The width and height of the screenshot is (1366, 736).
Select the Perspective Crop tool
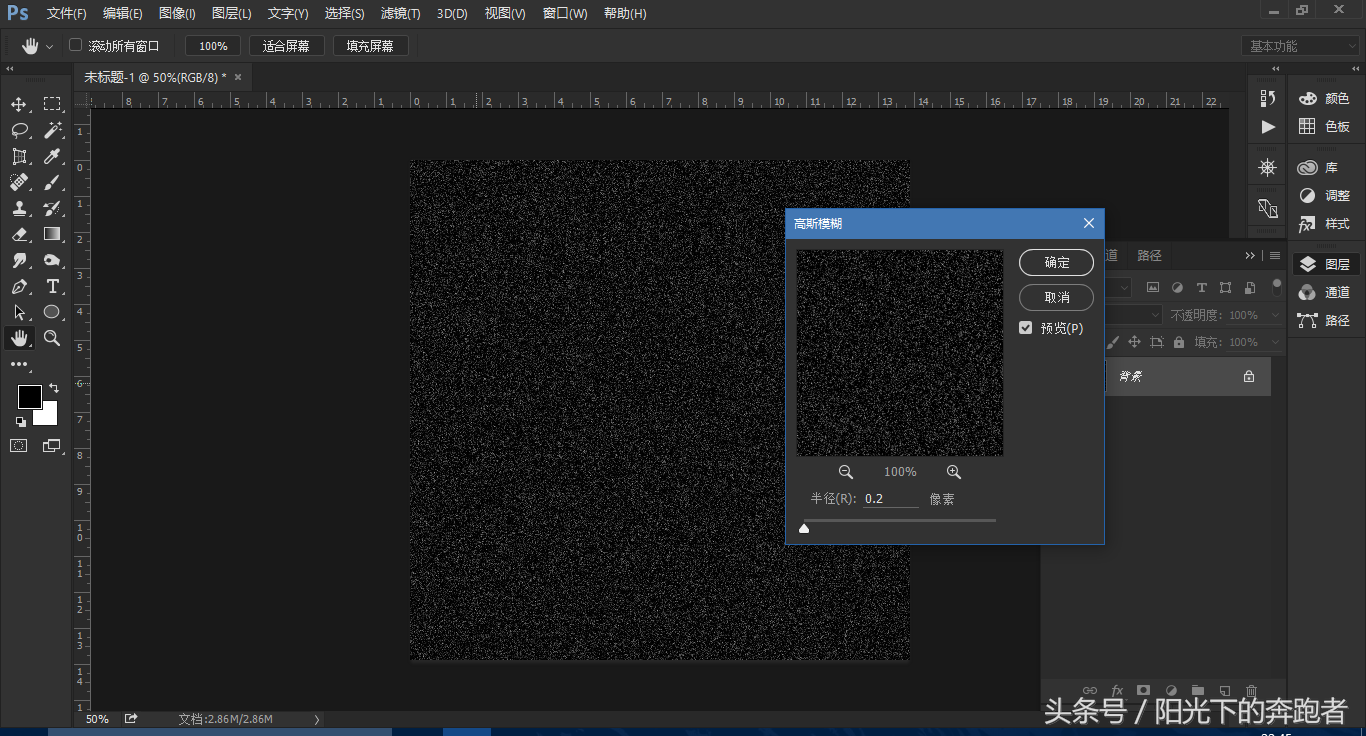pos(19,156)
